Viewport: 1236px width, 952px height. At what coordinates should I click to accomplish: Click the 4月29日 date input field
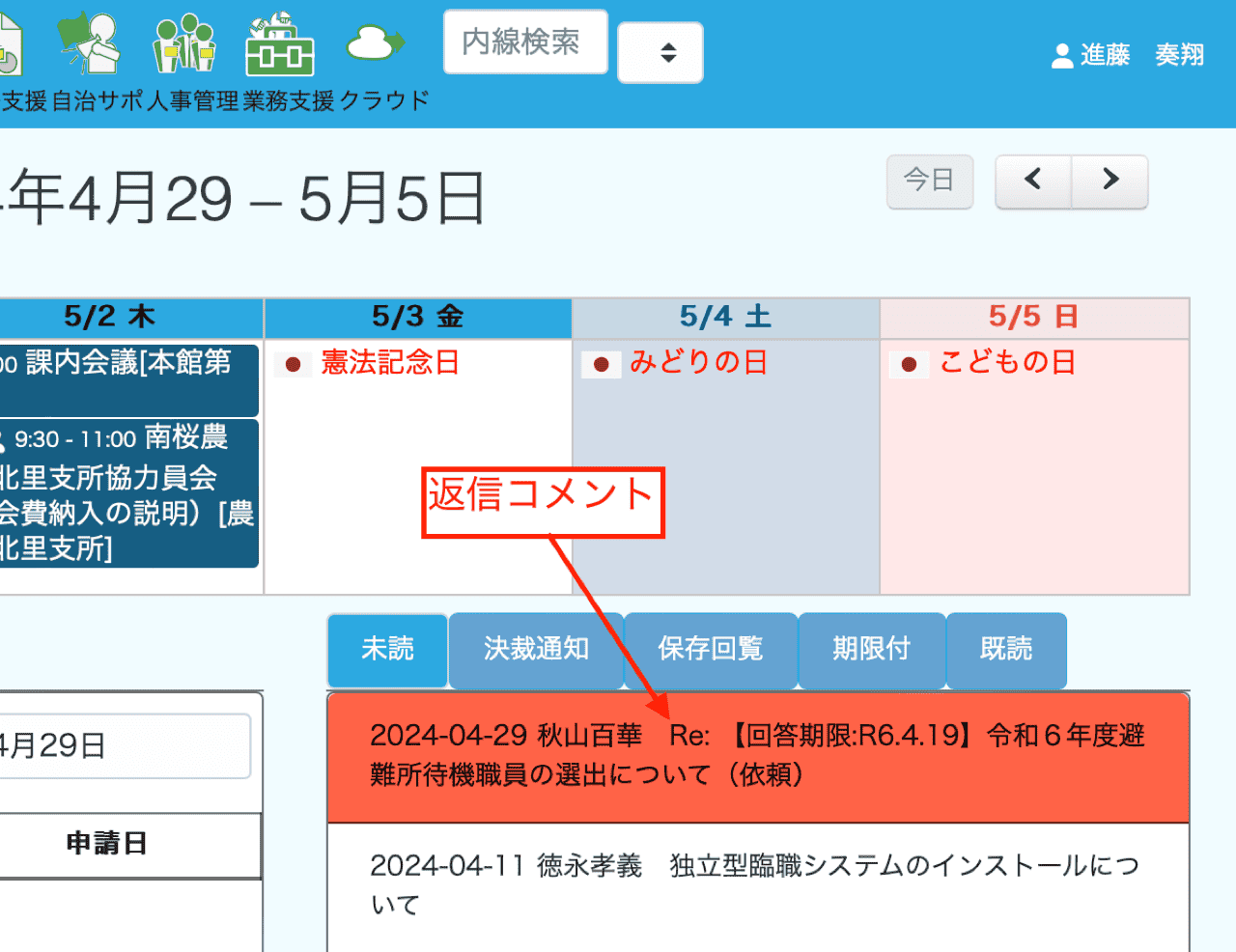[x=124, y=745]
